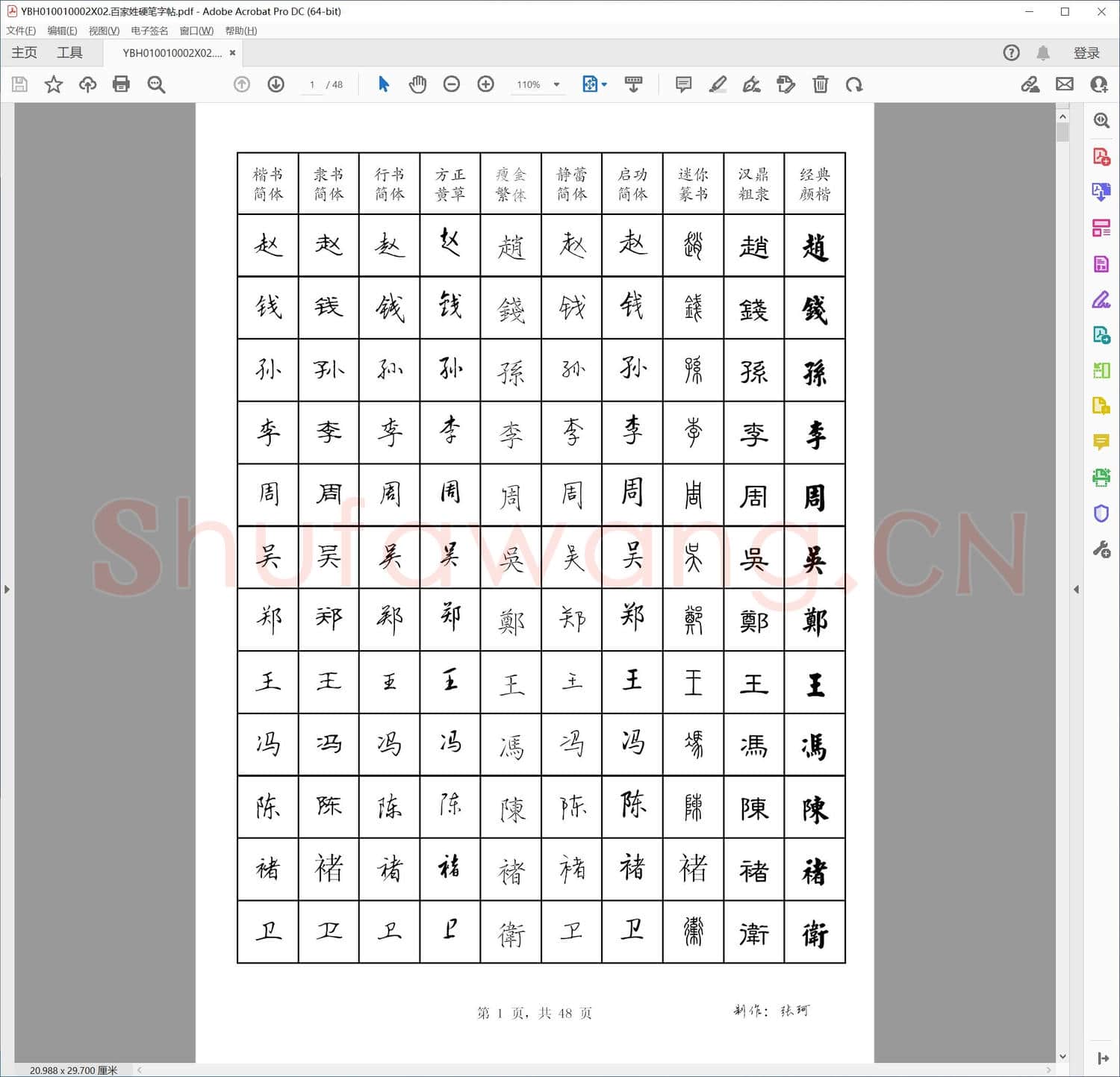
Task: Close the YBH010010002X02 document tab
Action: (x=233, y=53)
